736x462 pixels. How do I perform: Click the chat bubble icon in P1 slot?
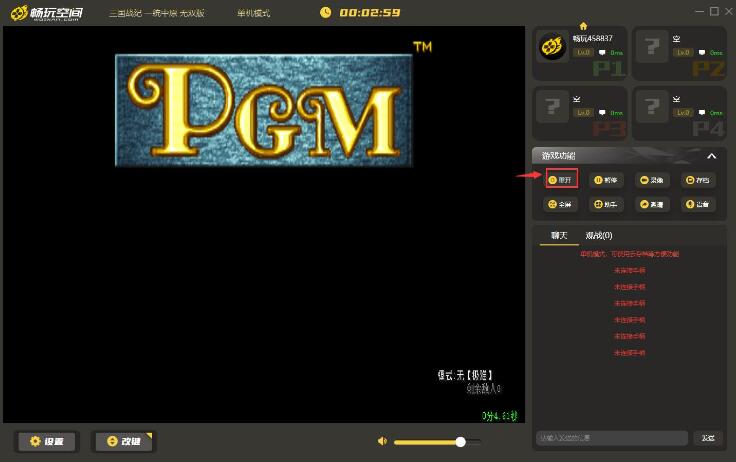coord(602,53)
